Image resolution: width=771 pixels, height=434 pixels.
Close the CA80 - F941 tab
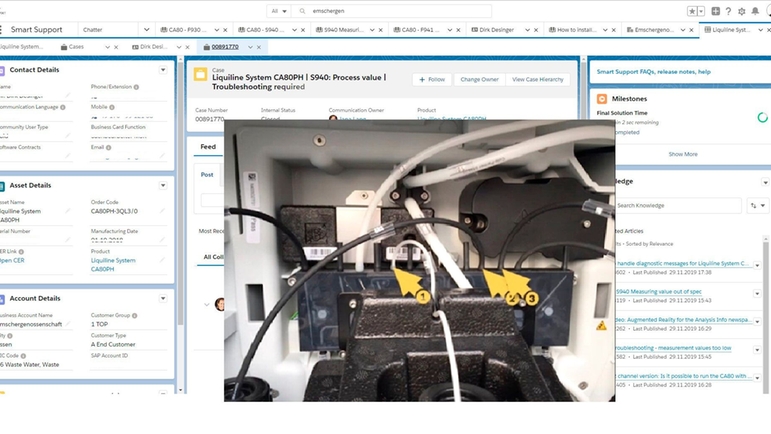pos(458,30)
